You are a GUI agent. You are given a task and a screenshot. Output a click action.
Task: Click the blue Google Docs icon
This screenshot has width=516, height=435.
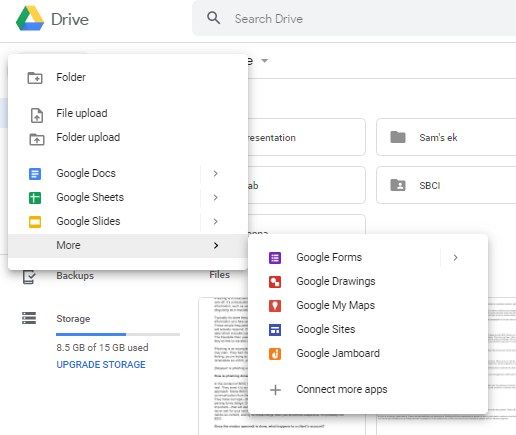pyautogui.click(x=35, y=174)
